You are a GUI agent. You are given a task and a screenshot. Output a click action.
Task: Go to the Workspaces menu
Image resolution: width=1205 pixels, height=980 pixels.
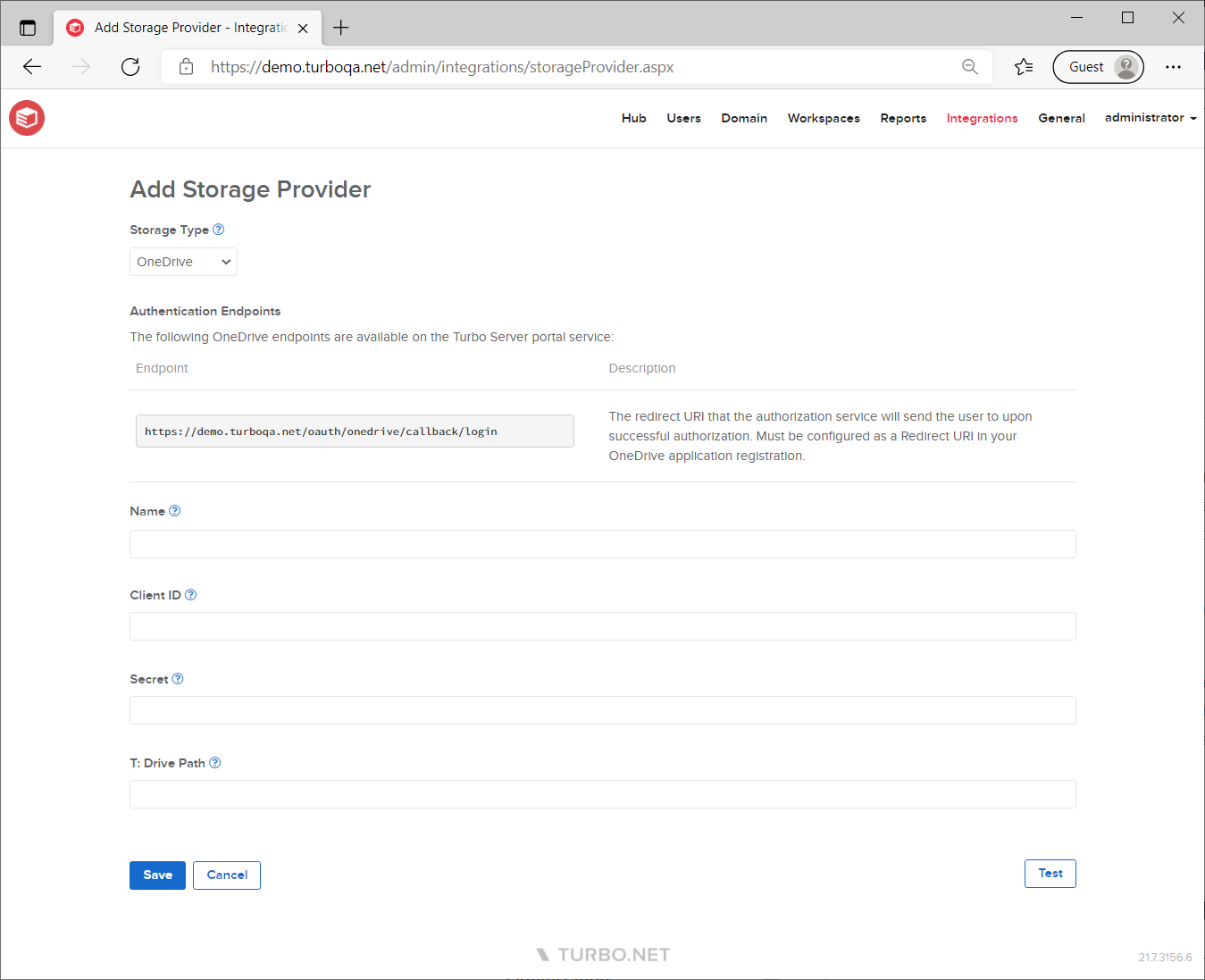(x=824, y=118)
